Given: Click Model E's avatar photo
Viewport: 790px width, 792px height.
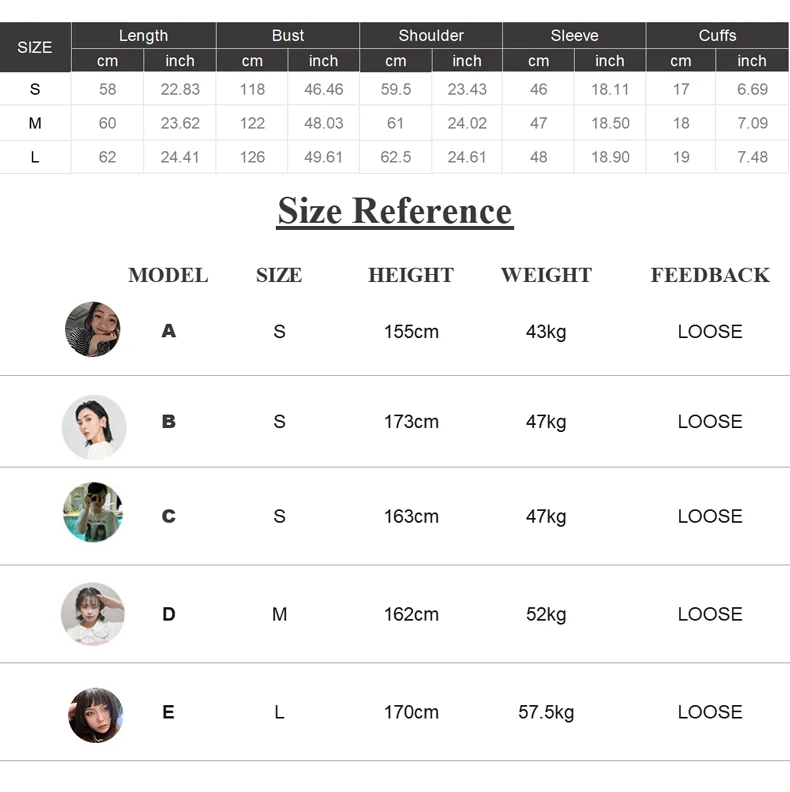Looking at the screenshot, I should click(95, 715).
